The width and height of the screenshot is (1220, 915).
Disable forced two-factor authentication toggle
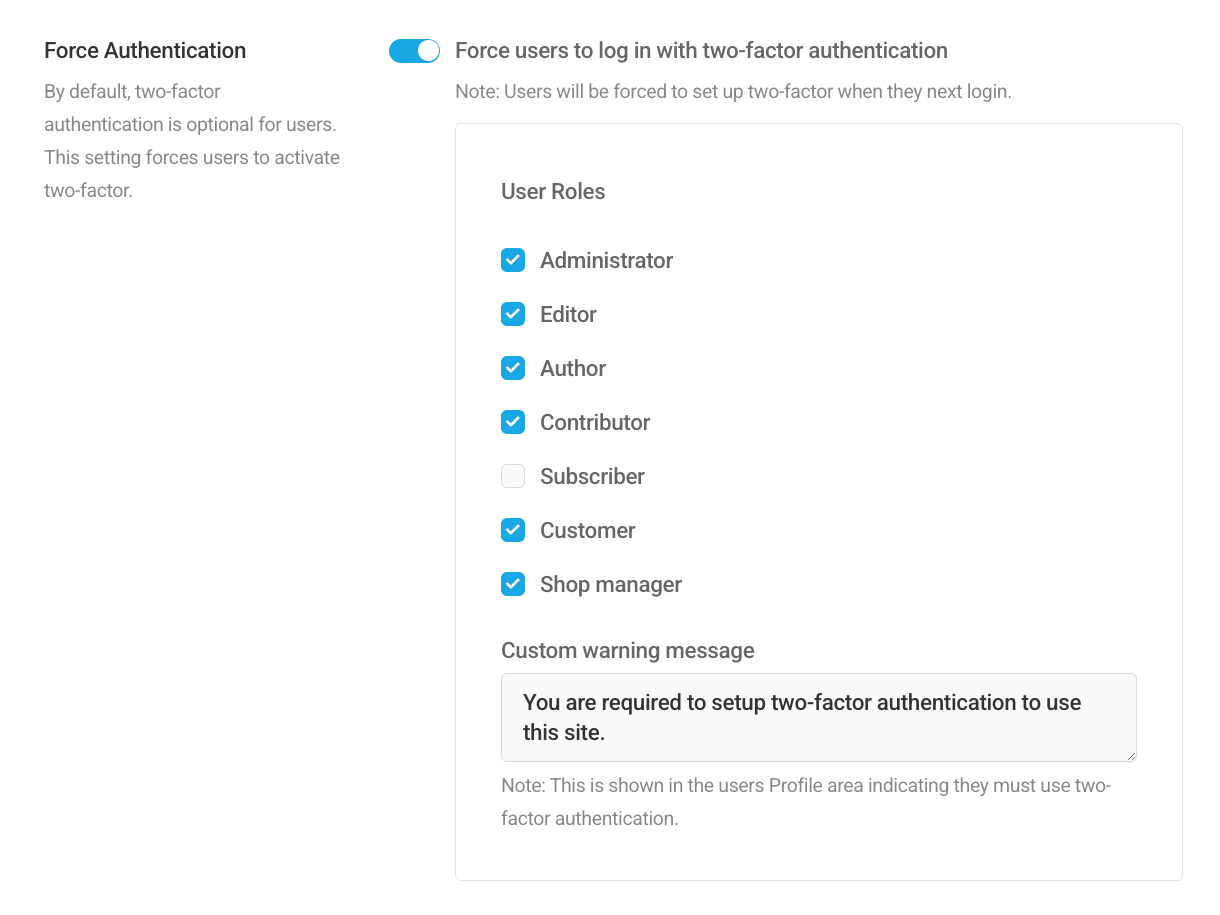[x=414, y=50]
